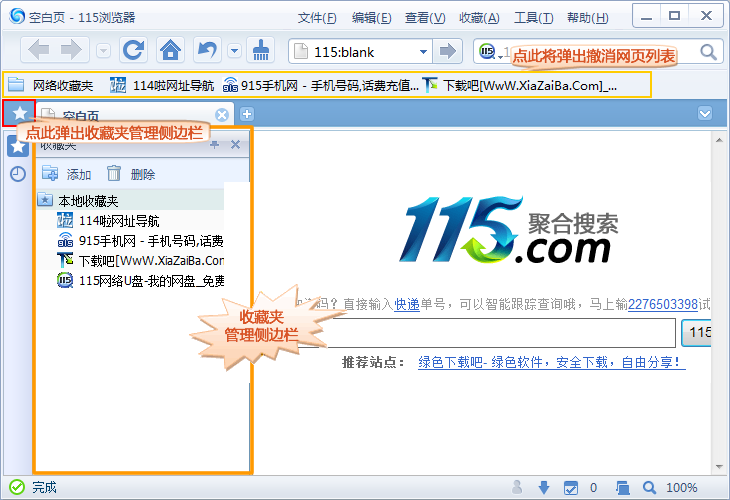Reload the page with the refresh icon
This screenshot has height=500, width=730.
[134, 50]
